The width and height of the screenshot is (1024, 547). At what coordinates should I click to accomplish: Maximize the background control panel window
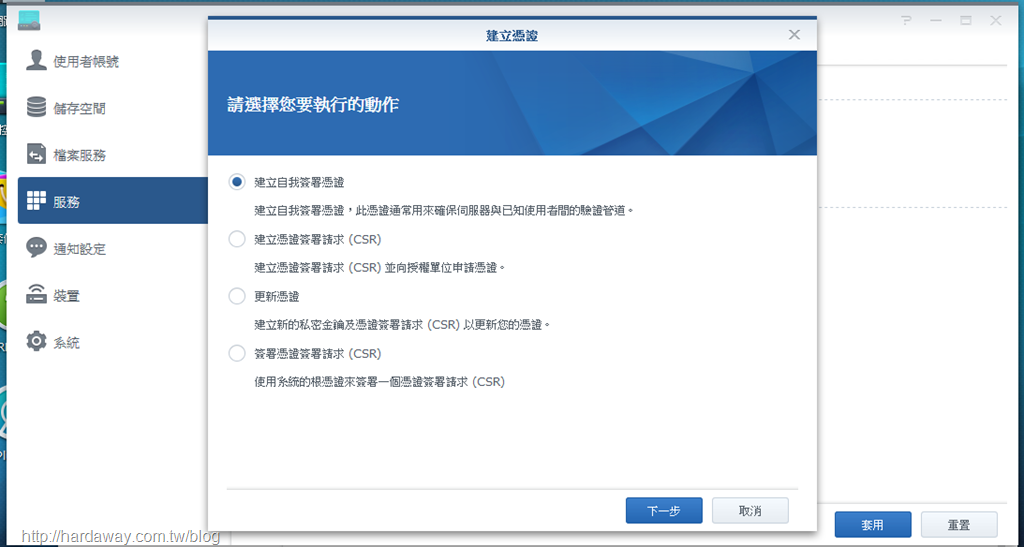966,21
